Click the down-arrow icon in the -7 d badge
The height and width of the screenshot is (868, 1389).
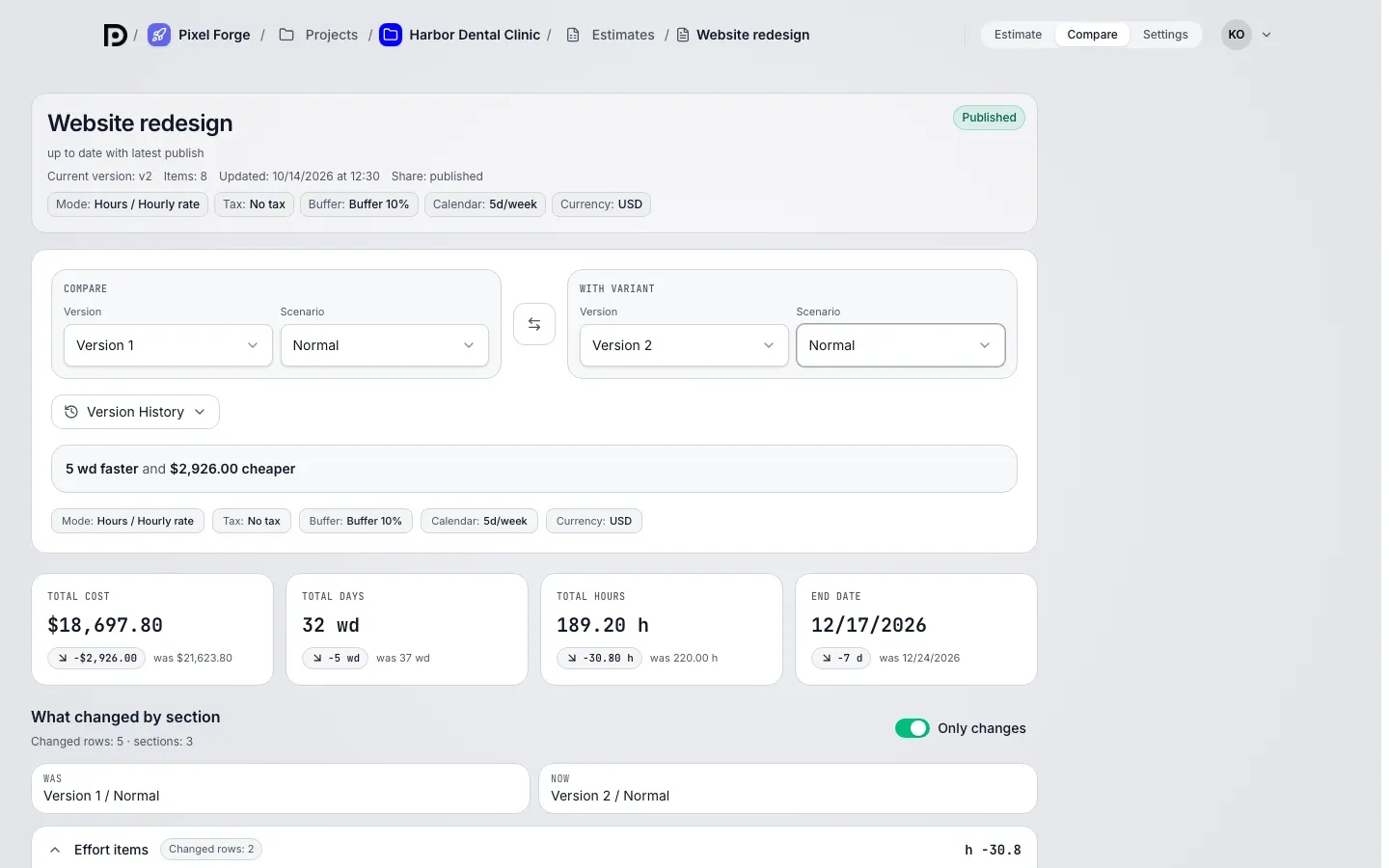[x=827, y=658]
